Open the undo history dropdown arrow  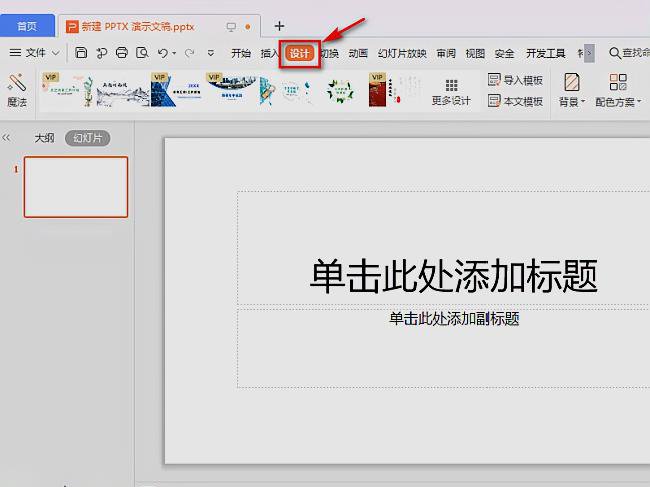[x=174, y=53]
